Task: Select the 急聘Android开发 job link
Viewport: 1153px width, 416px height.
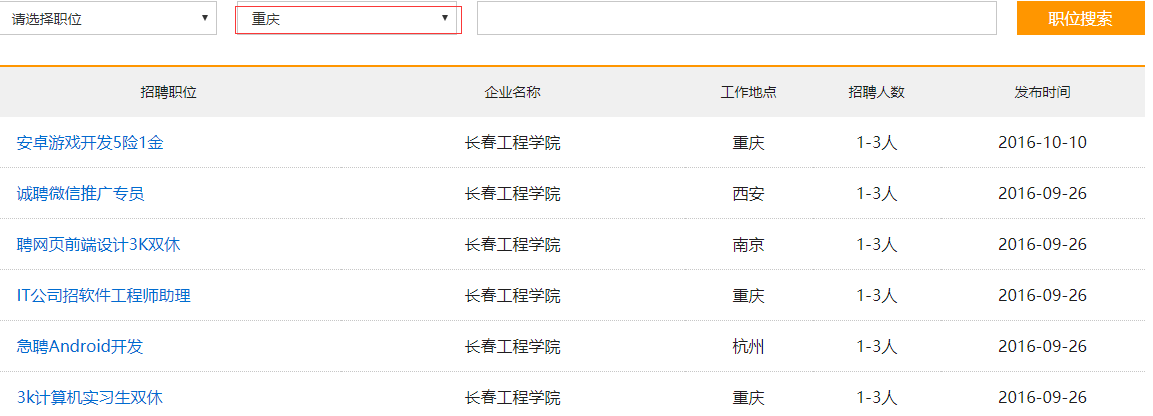Action: 81,346
